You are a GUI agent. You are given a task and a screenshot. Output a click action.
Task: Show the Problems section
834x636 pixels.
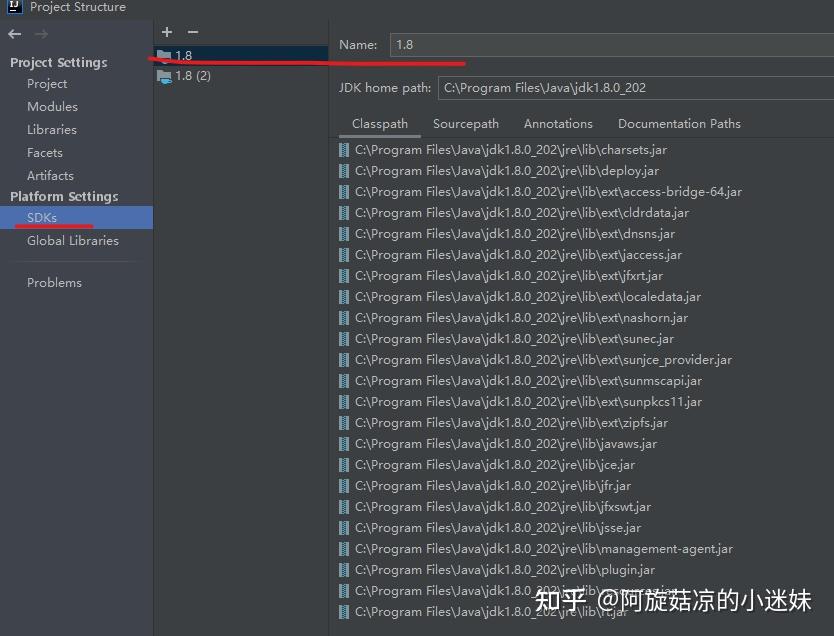point(54,282)
